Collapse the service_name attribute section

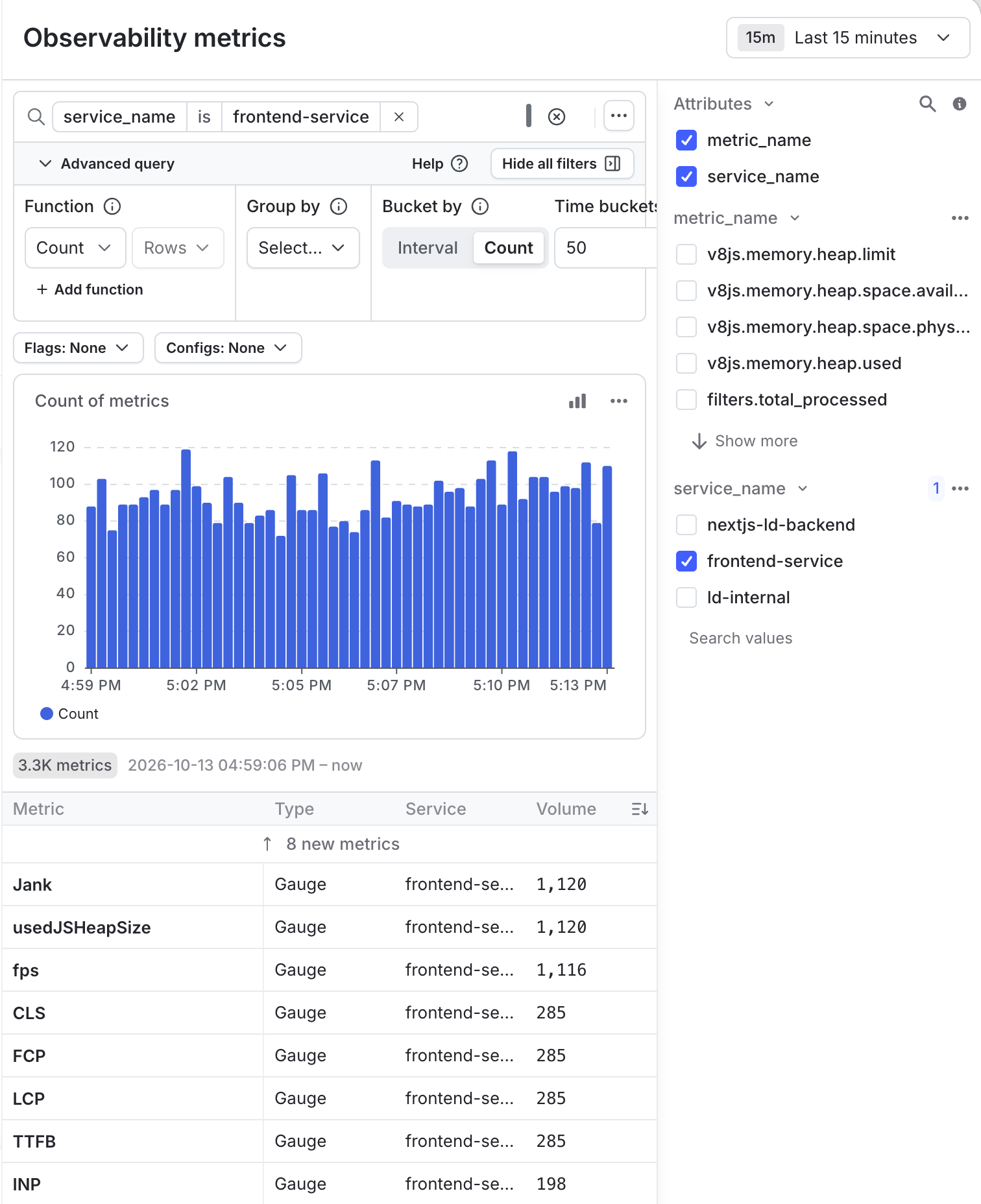(741, 488)
